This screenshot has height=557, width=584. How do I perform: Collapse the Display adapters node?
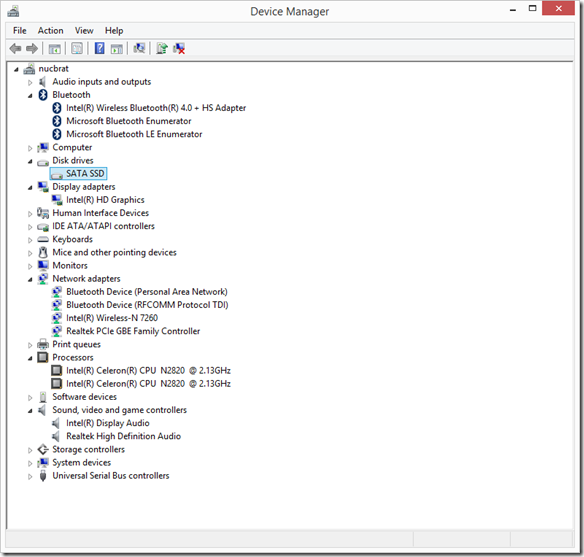click(30, 188)
